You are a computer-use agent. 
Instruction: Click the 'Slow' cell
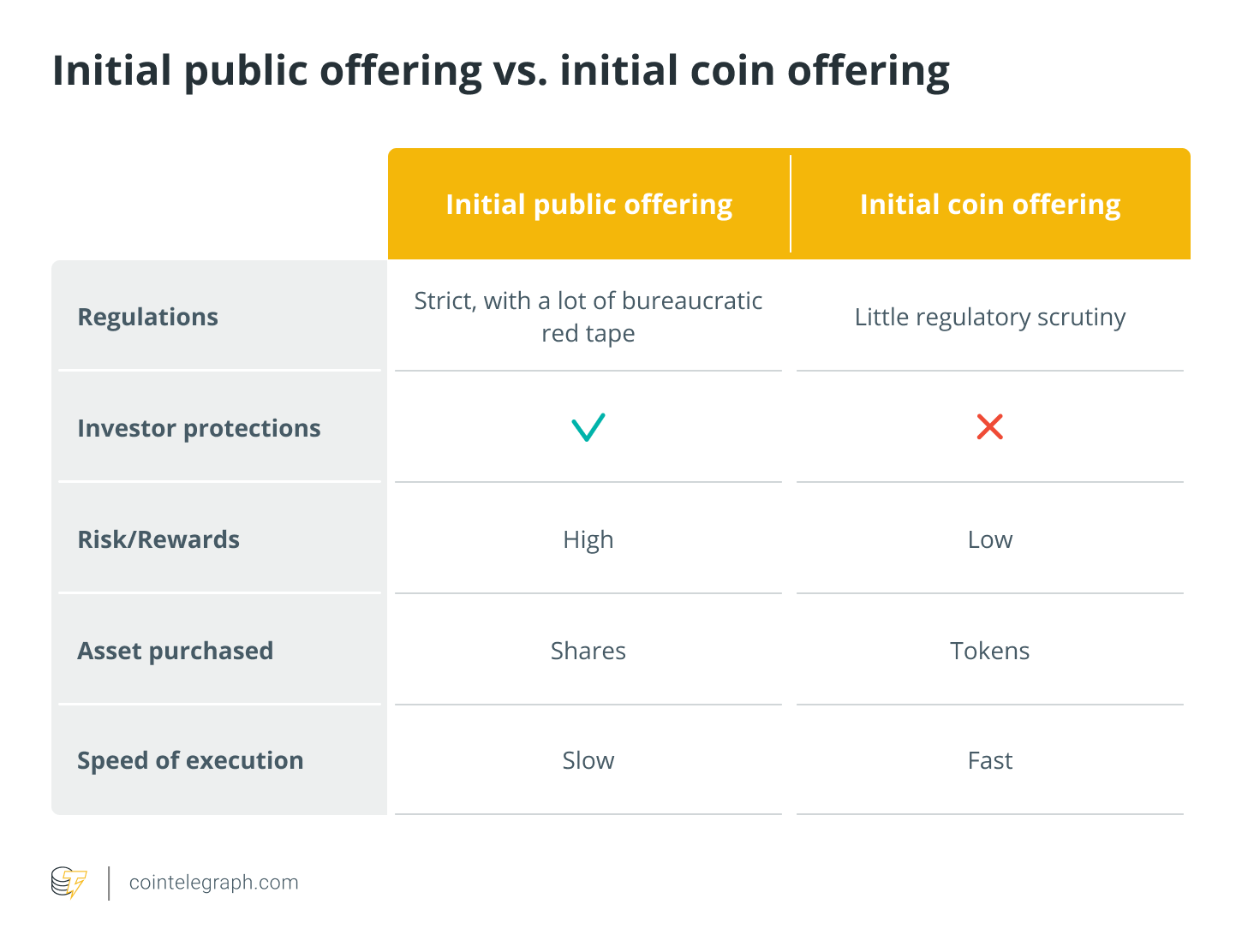(x=588, y=760)
